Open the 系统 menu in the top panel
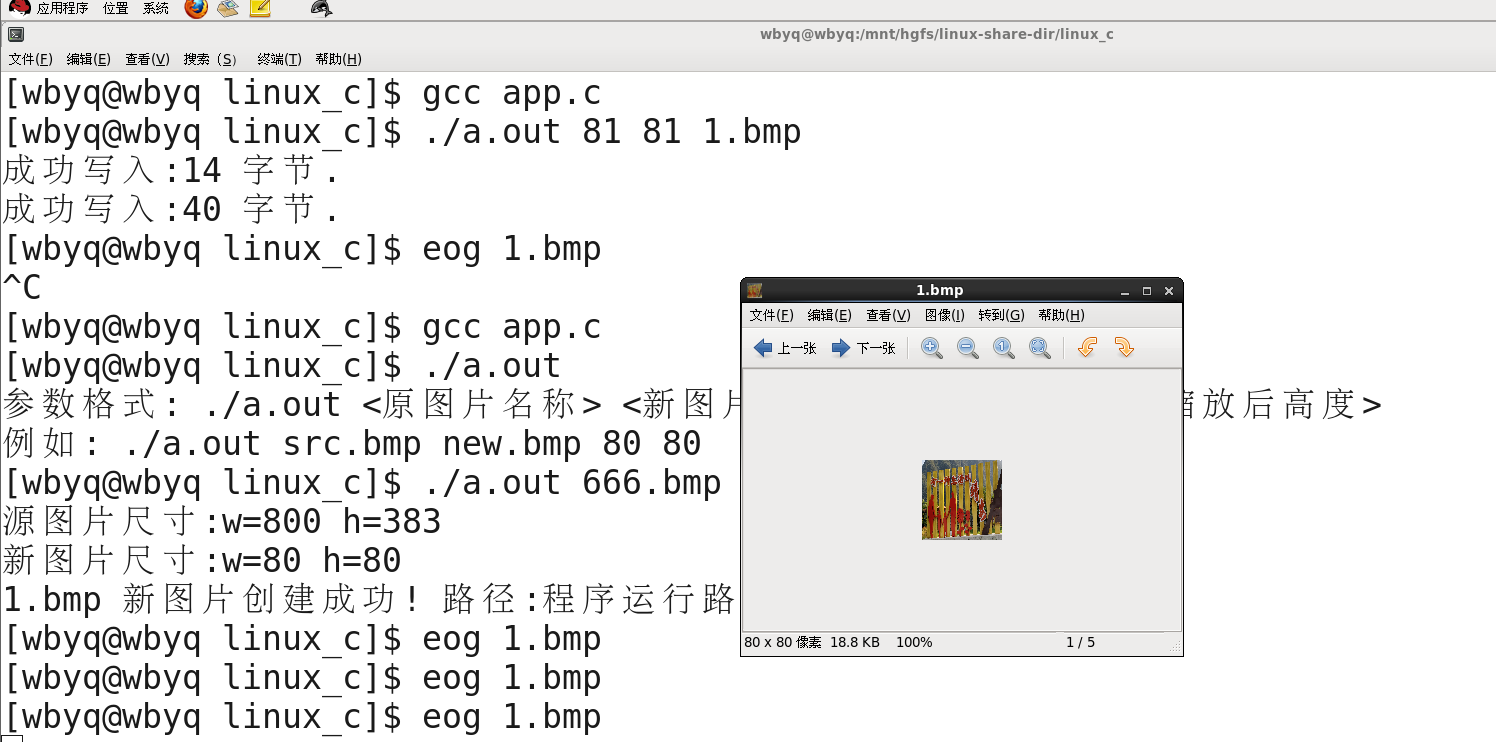The height and width of the screenshot is (742, 1496). pos(156,9)
